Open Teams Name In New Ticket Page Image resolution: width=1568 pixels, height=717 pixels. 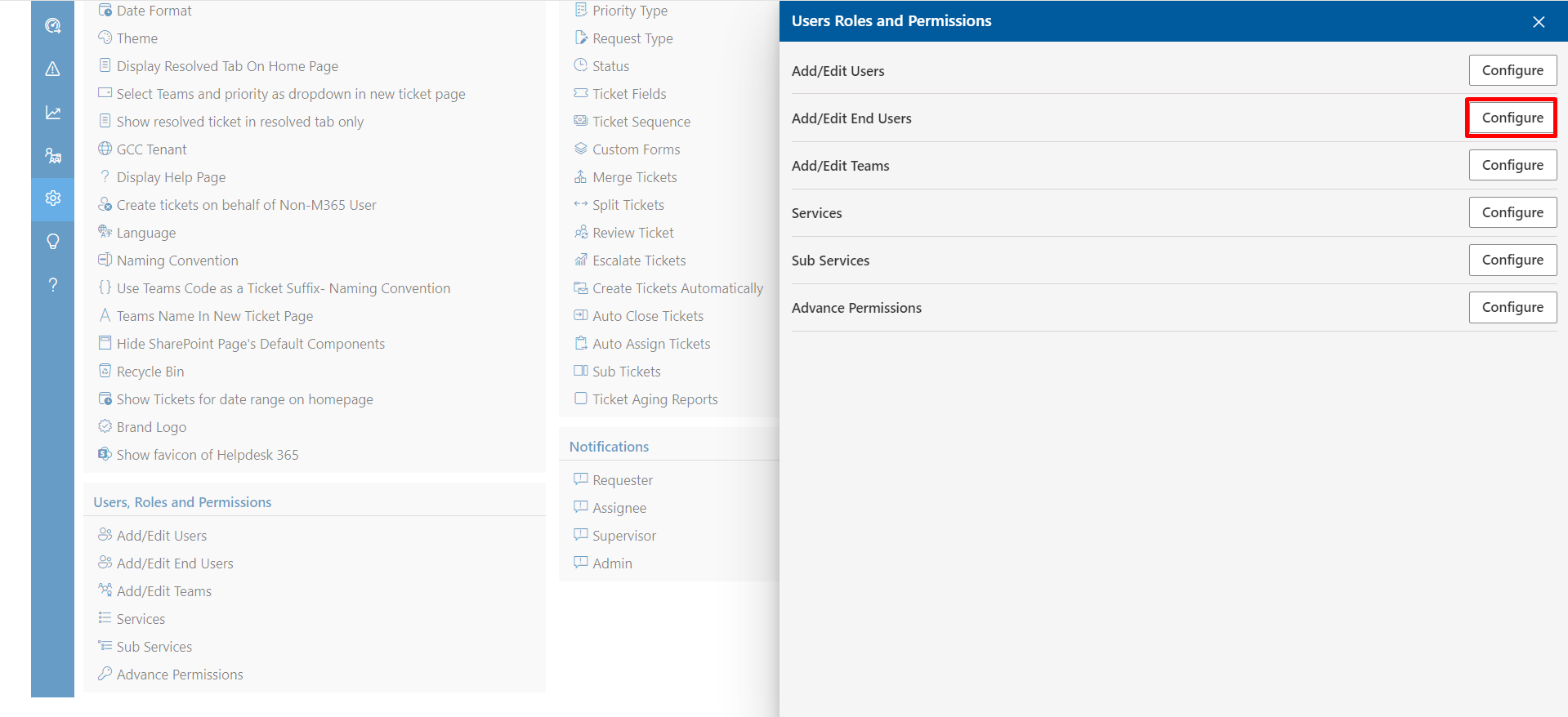tap(215, 316)
